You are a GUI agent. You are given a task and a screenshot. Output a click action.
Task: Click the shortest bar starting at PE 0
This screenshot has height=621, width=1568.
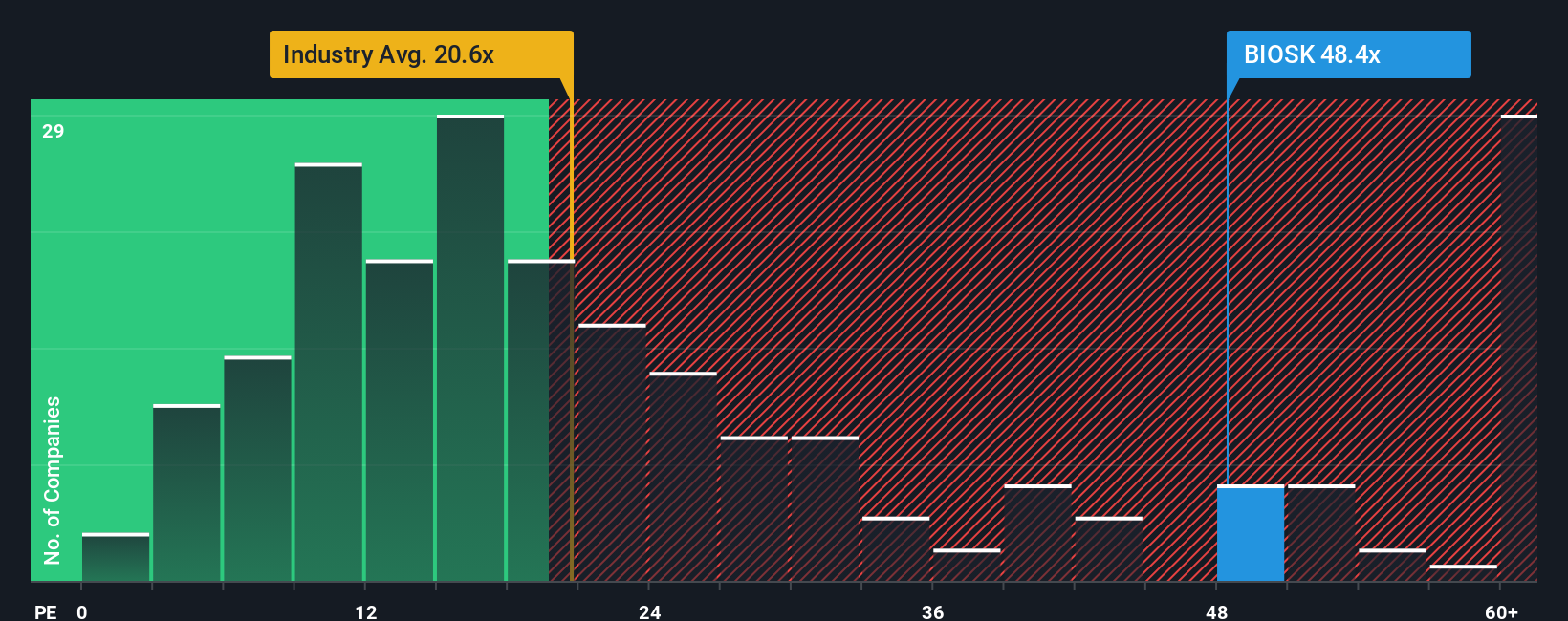click(116, 557)
